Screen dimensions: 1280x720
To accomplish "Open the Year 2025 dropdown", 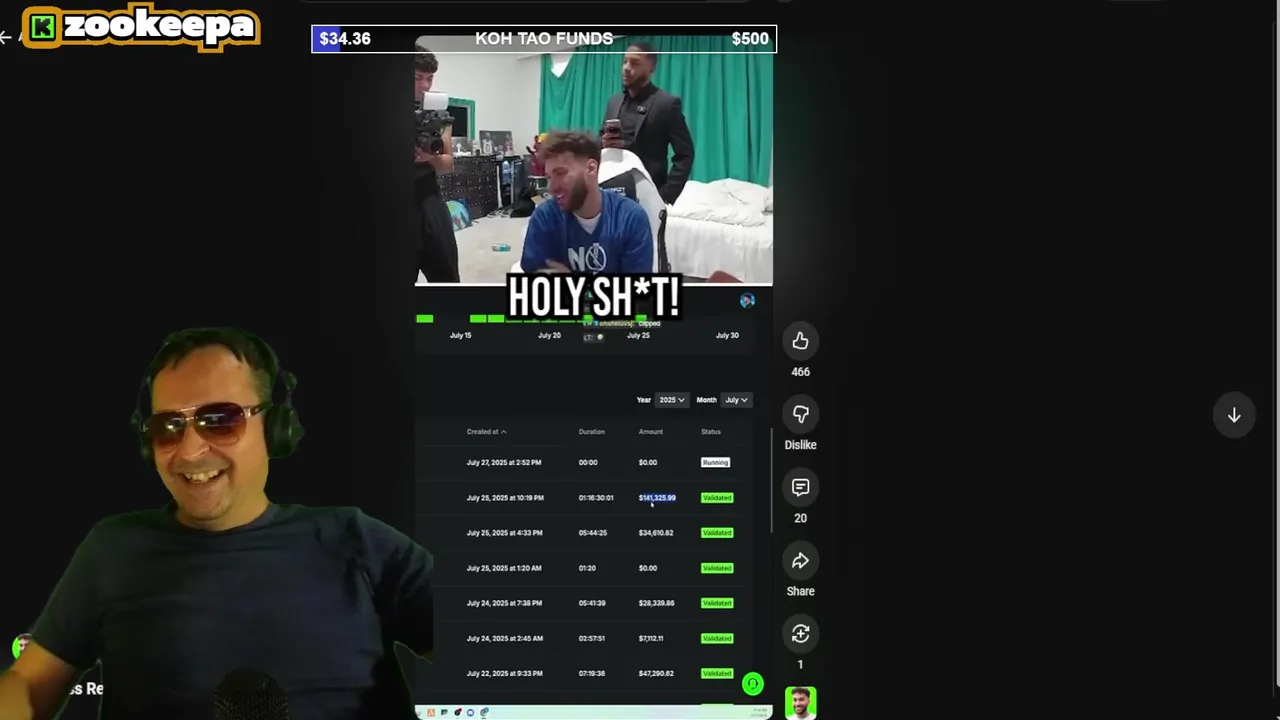I will tap(672, 400).
